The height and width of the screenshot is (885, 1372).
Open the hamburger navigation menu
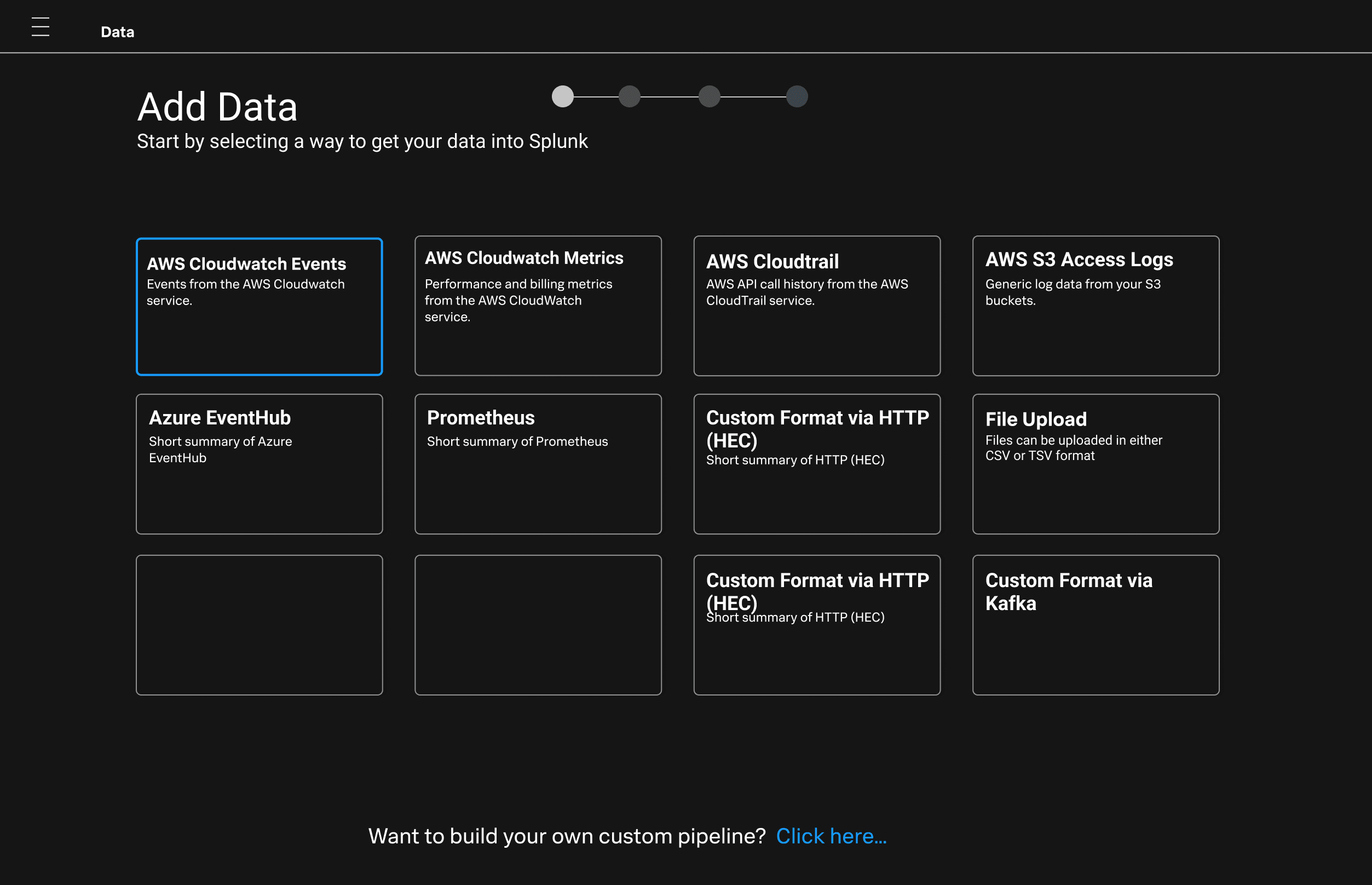(x=40, y=27)
